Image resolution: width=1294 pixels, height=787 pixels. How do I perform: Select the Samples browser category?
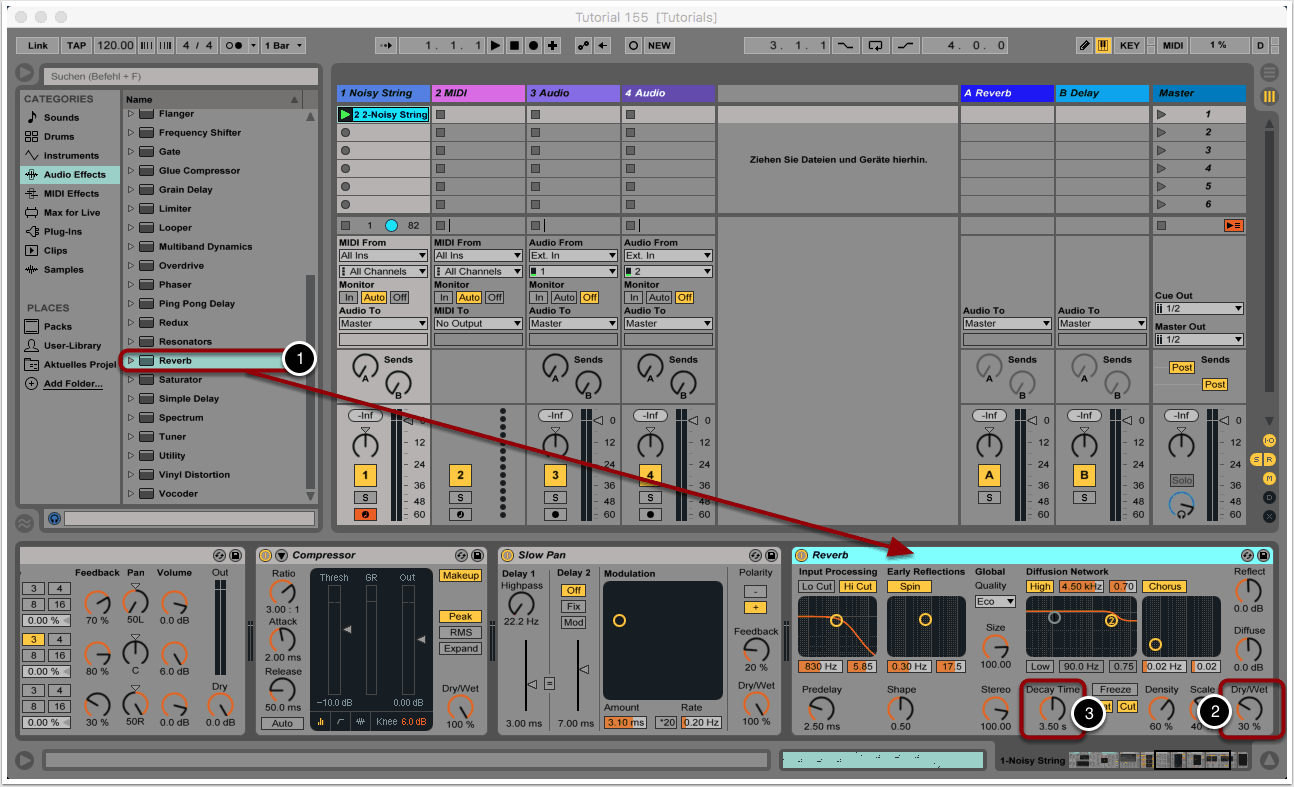tap(63, 270)
